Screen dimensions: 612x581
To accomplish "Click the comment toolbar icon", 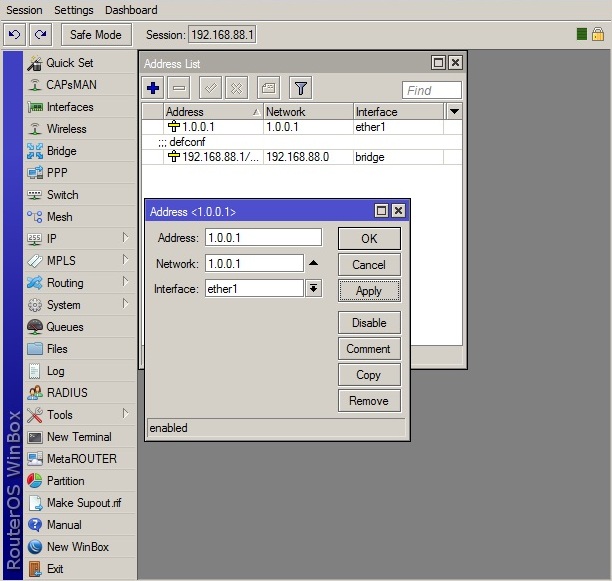I will coord(269,88).
